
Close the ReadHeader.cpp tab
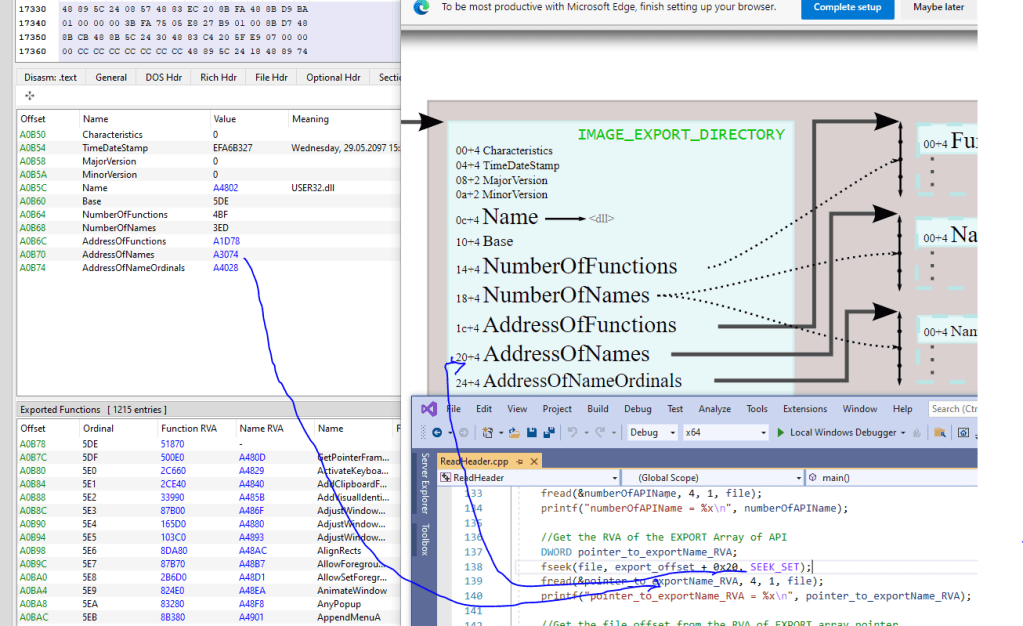point(533,461)
